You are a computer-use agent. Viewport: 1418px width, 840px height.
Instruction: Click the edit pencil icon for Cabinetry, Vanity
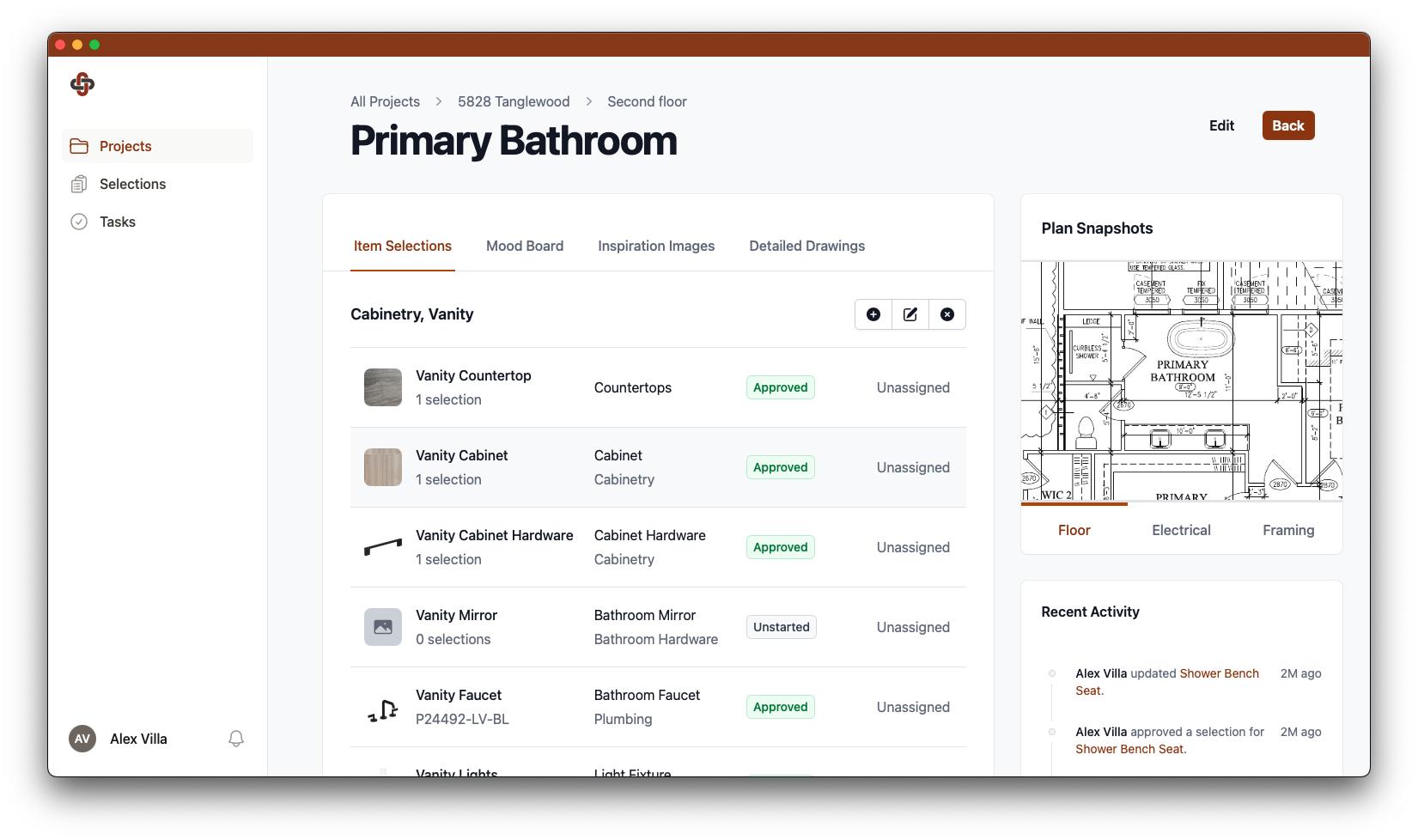tap(910, 314)
